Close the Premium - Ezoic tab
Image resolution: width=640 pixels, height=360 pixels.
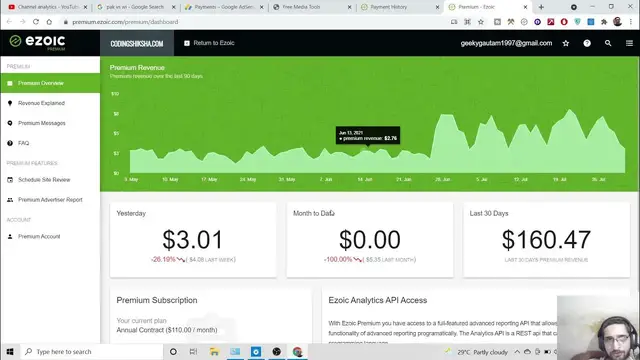(525, 7)
